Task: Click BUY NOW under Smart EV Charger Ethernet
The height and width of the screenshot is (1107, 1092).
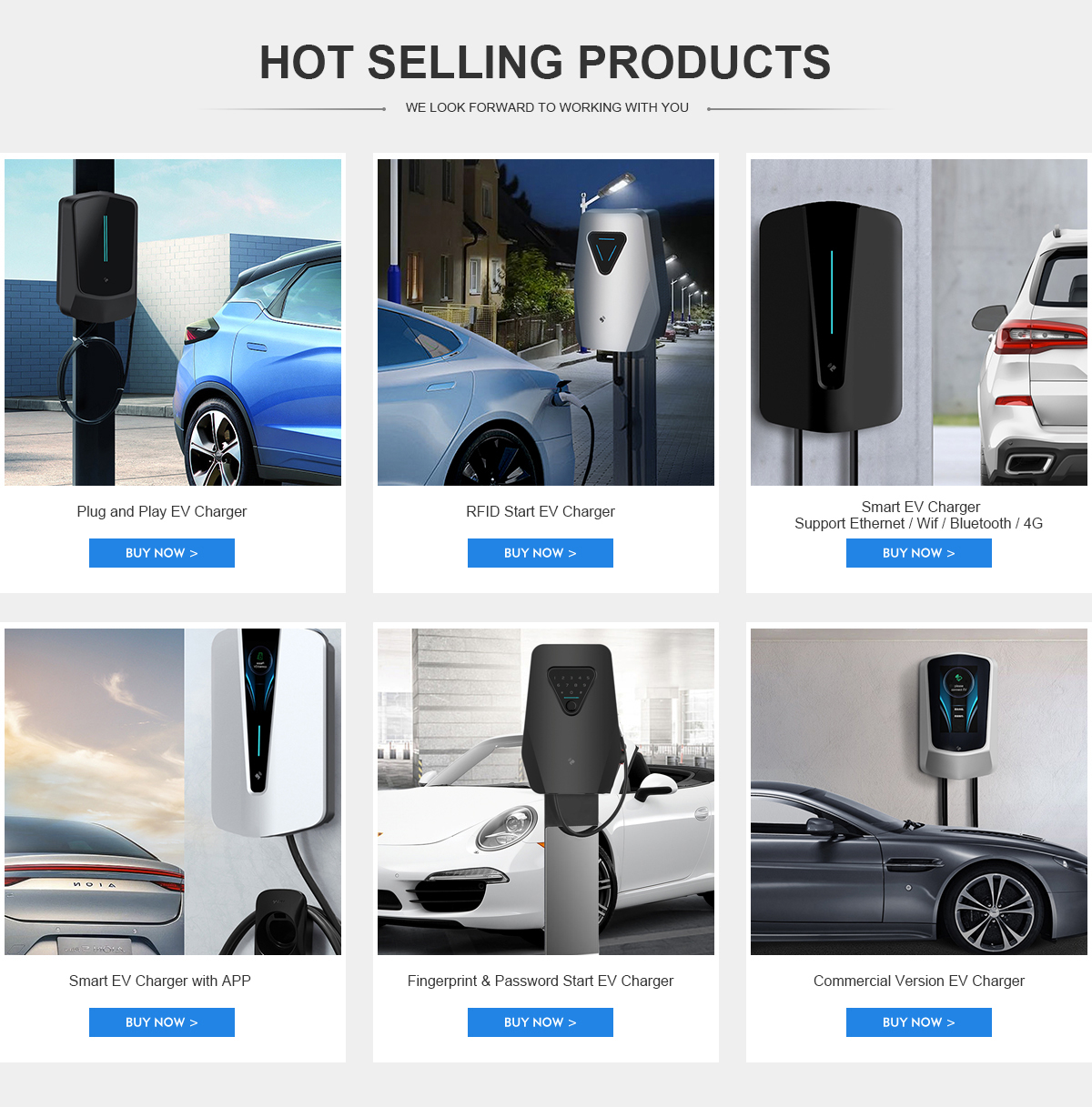Action: pyautogui.click(x=919, y=553)
